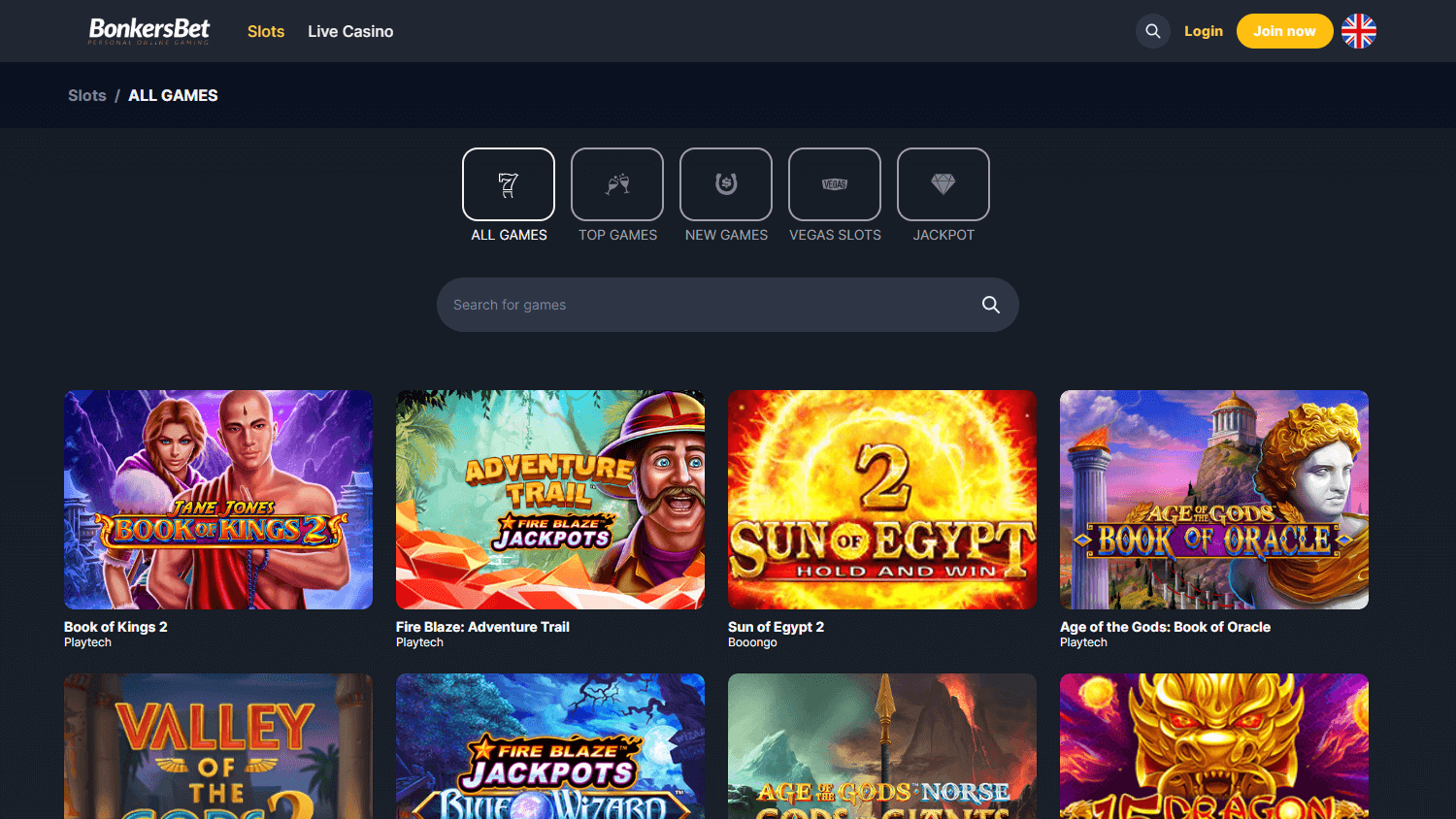This screenshot has width=1456, height=819.
Task: Click inside the Search for games field
Action: (x=679, y=304)
